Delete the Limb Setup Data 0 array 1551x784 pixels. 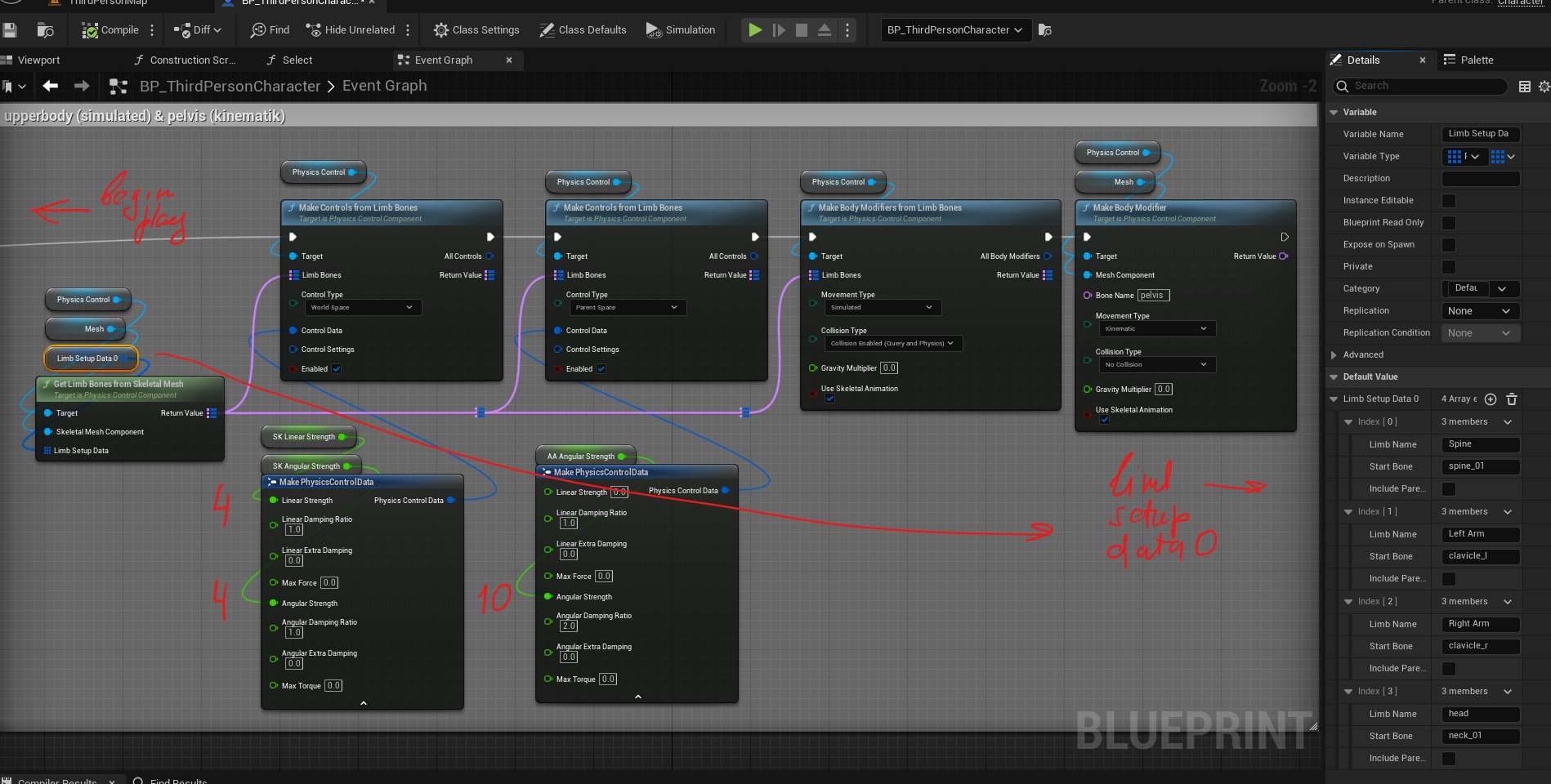[1512, 399]
